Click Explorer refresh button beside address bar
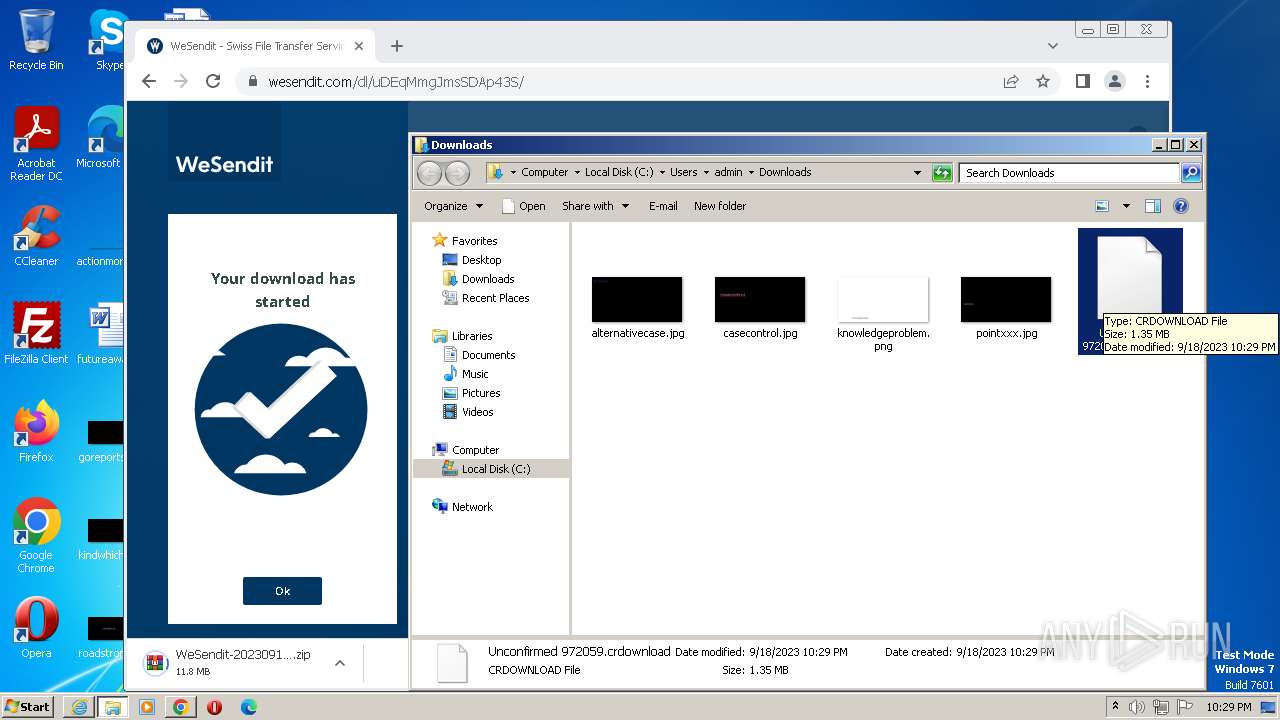This screenshot has width=1280, height=720. click(942, 172)
